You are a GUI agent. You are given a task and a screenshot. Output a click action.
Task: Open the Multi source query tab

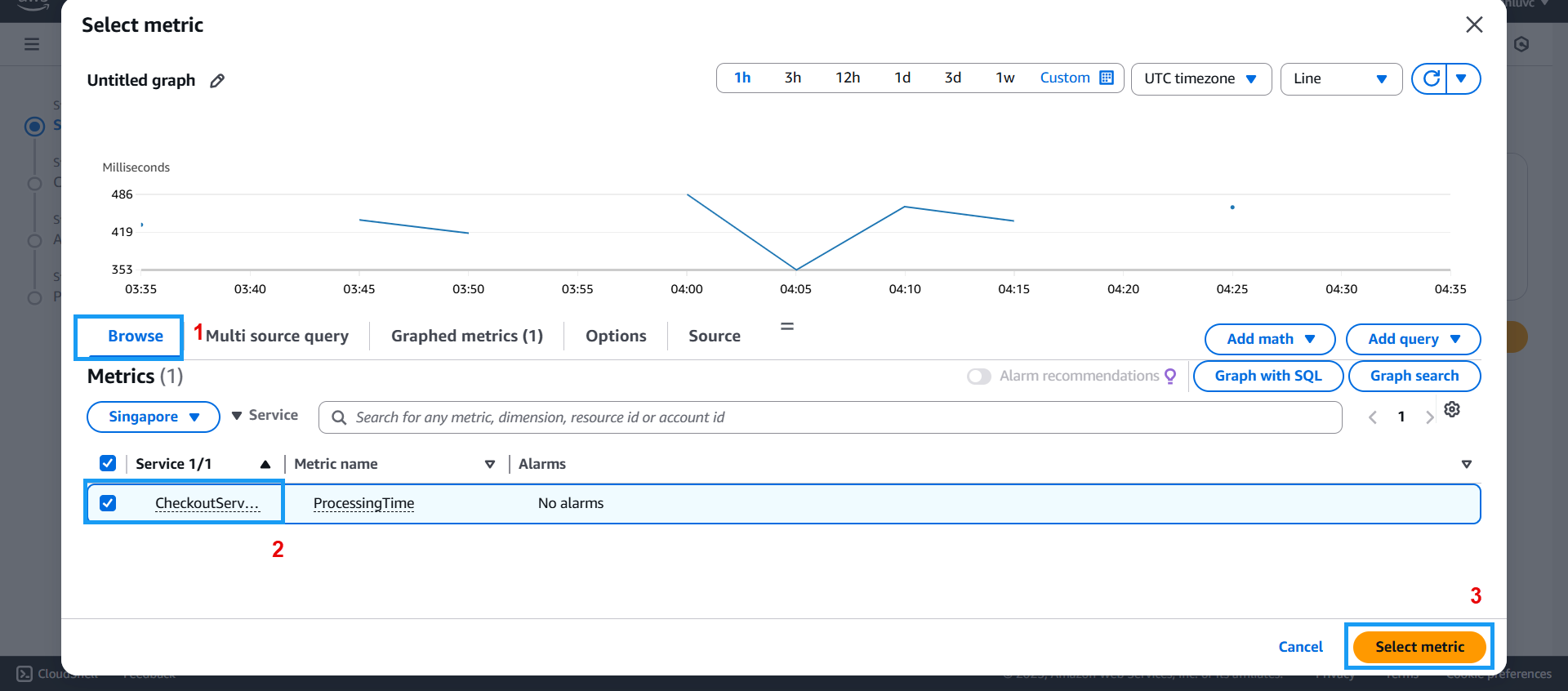(277, 336)
